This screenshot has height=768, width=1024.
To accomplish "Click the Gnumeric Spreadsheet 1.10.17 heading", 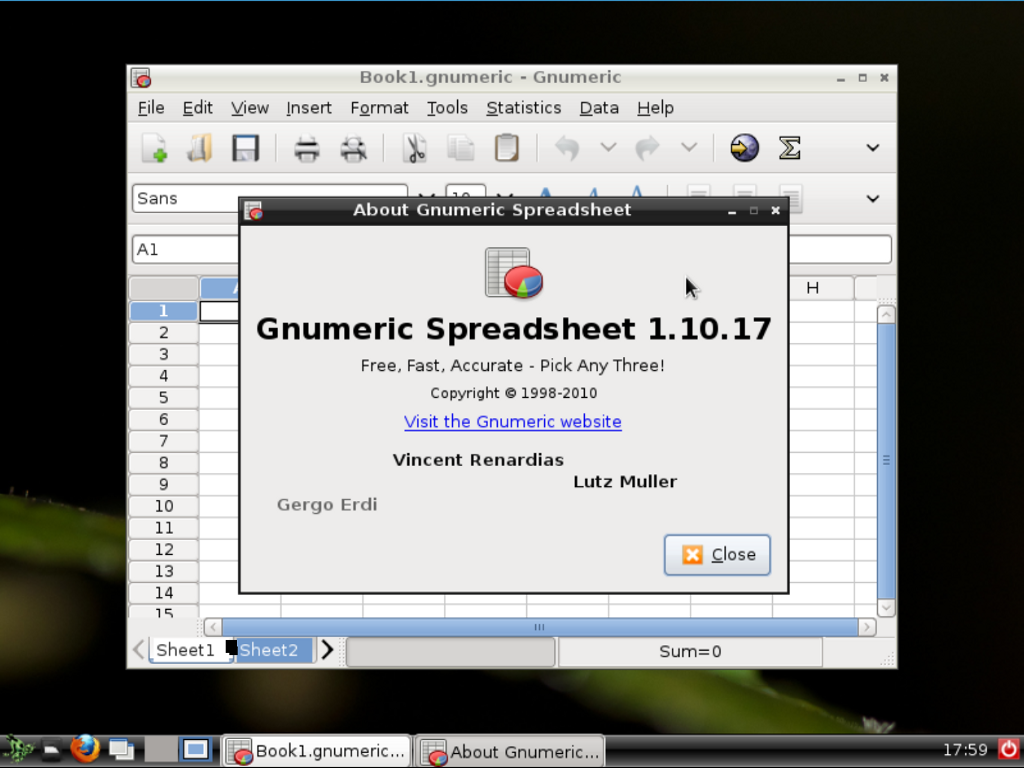I will 514,328.
